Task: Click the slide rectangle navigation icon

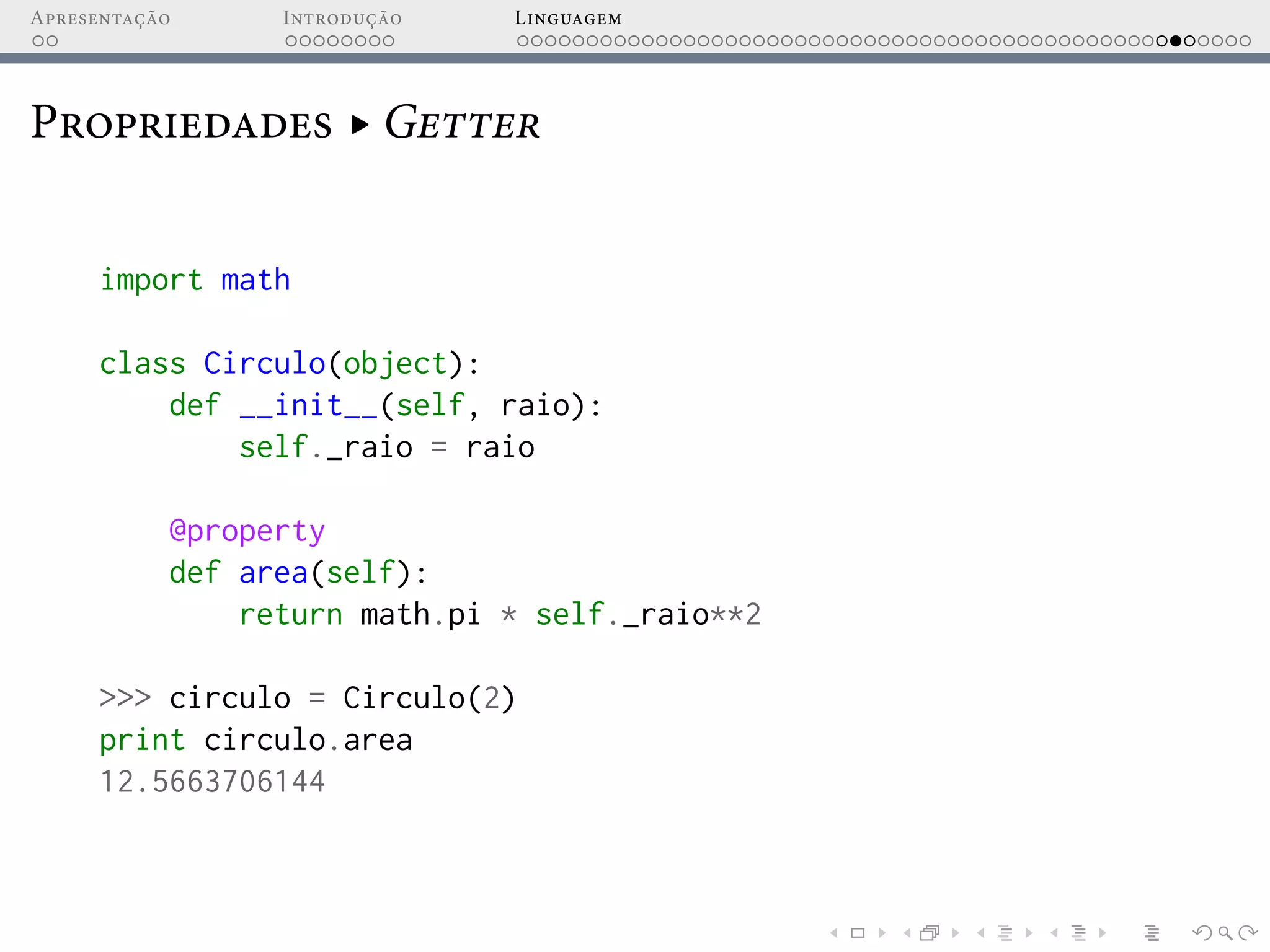Action: coord(858,933)
